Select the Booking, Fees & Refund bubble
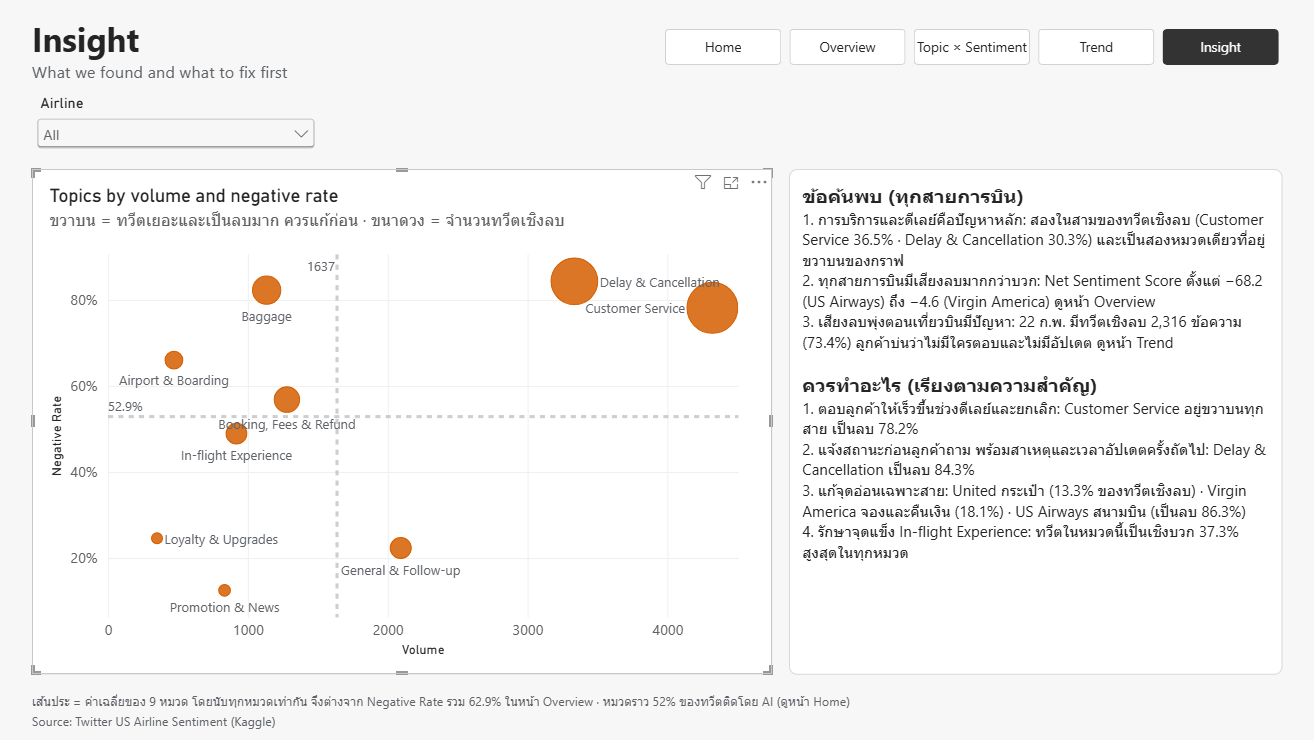The width and height of the screenshot is (1314, 740). [x=287, y=400]
